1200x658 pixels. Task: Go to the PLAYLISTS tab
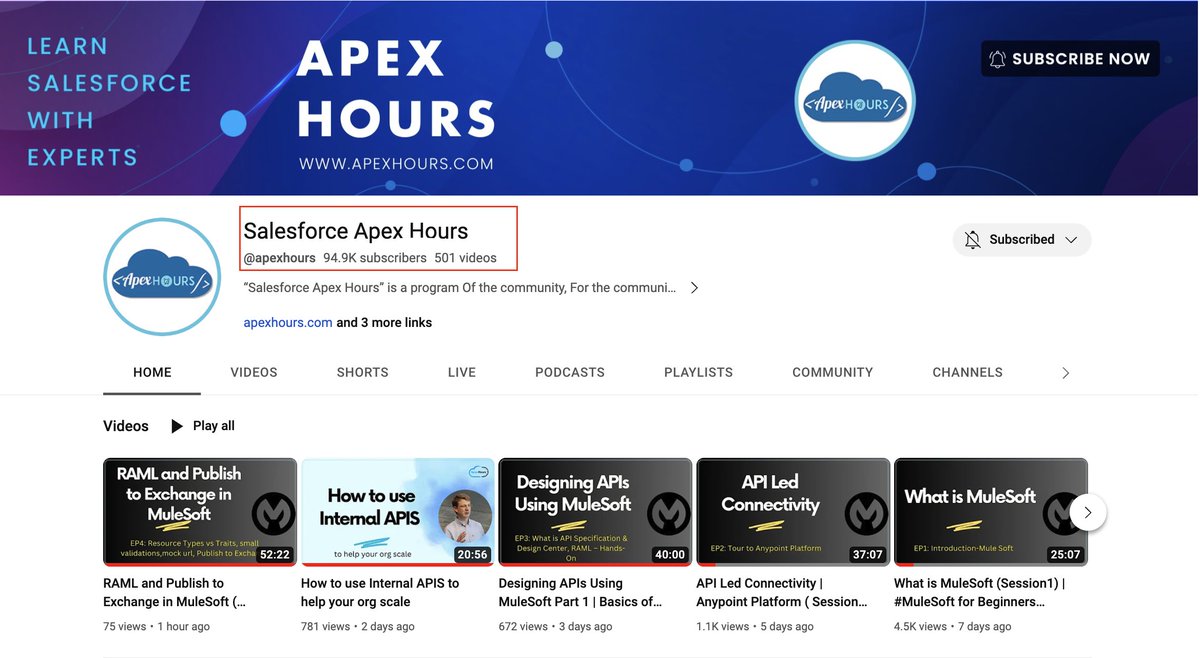698,372
